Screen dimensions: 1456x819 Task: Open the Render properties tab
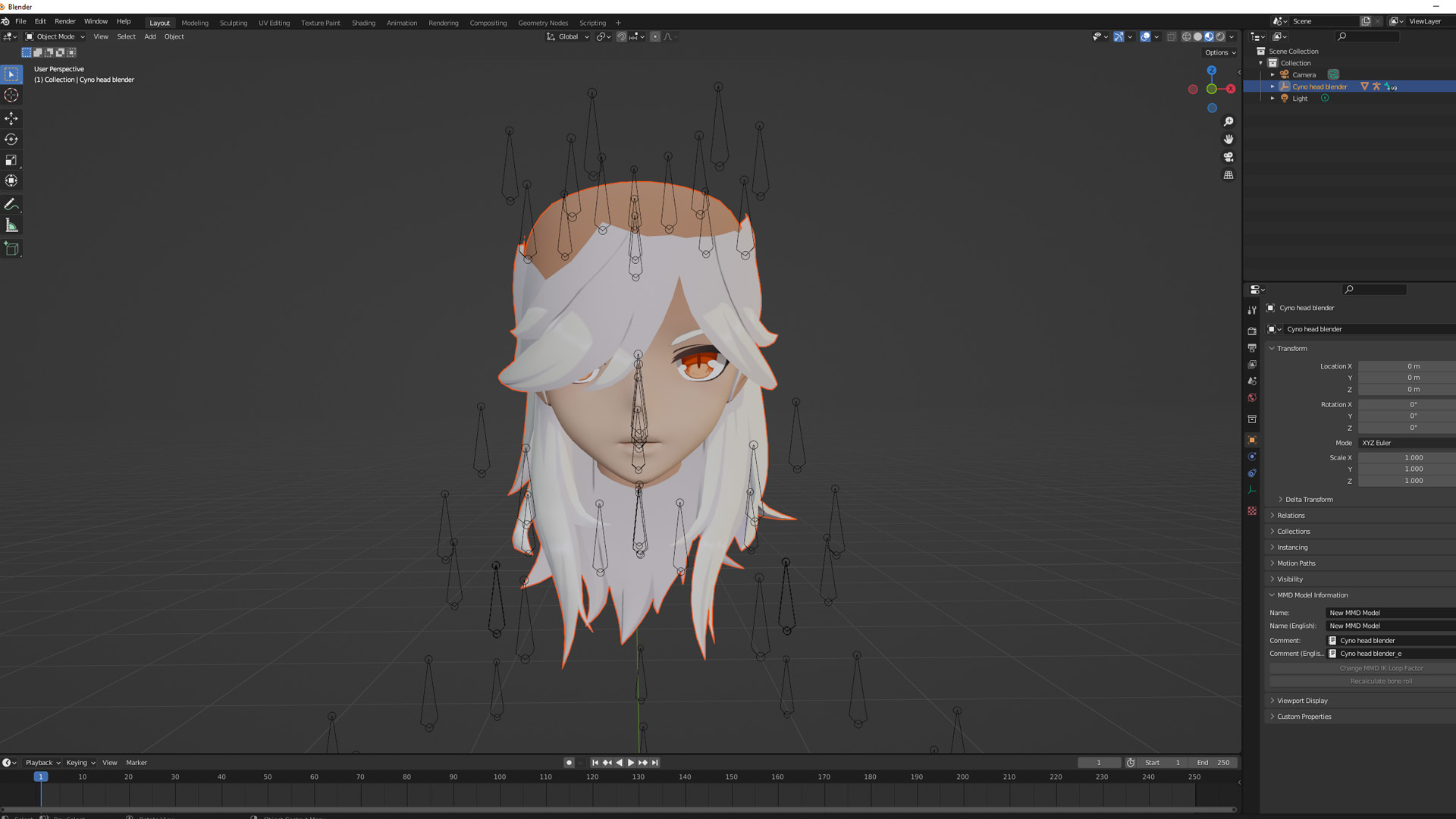1252,331
